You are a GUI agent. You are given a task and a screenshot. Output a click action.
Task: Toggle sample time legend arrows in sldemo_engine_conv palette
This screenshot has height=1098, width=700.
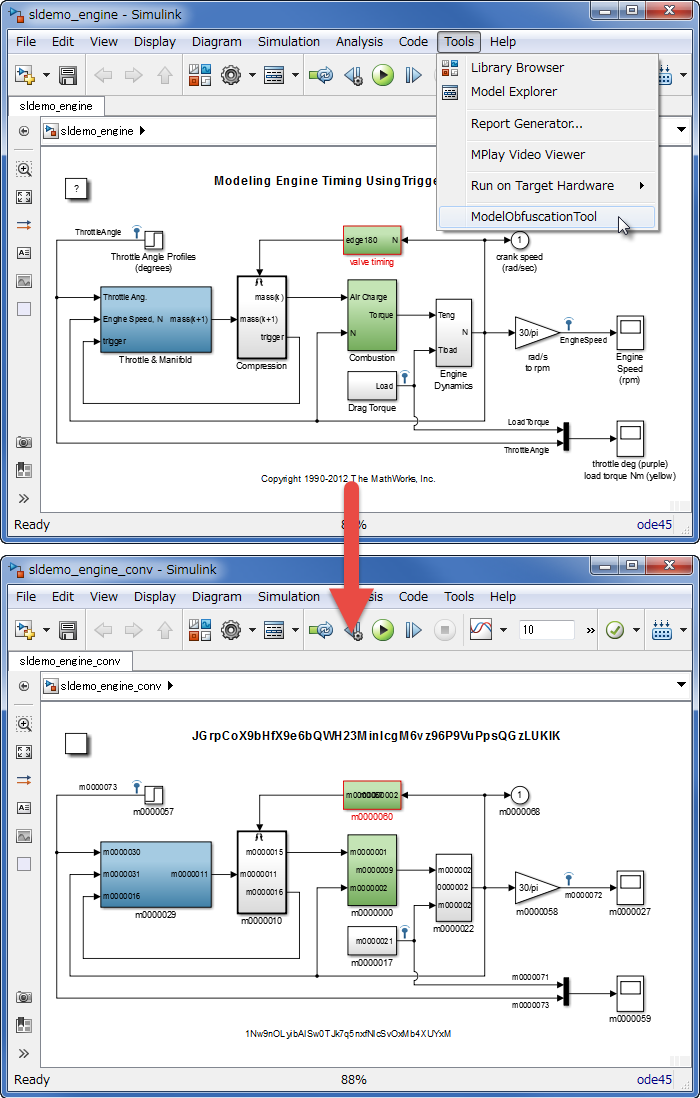(24, 780)
